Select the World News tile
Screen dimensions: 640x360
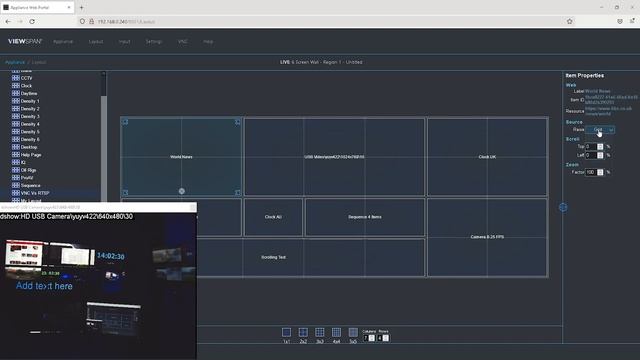[181, 157]
